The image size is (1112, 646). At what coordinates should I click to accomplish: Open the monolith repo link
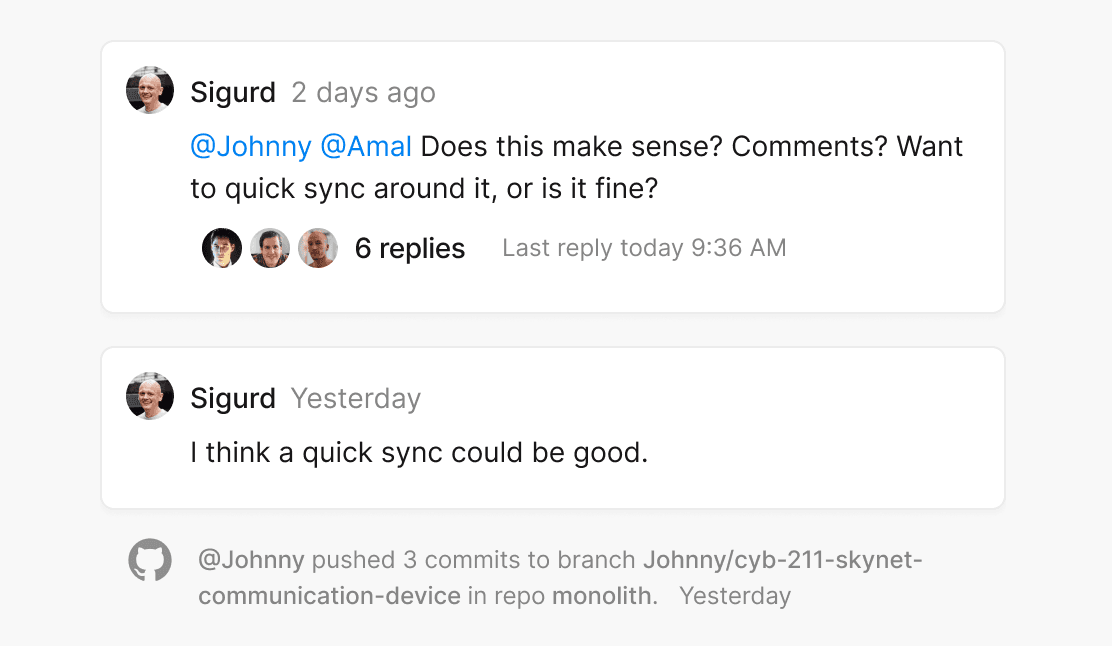pos(604,597)
